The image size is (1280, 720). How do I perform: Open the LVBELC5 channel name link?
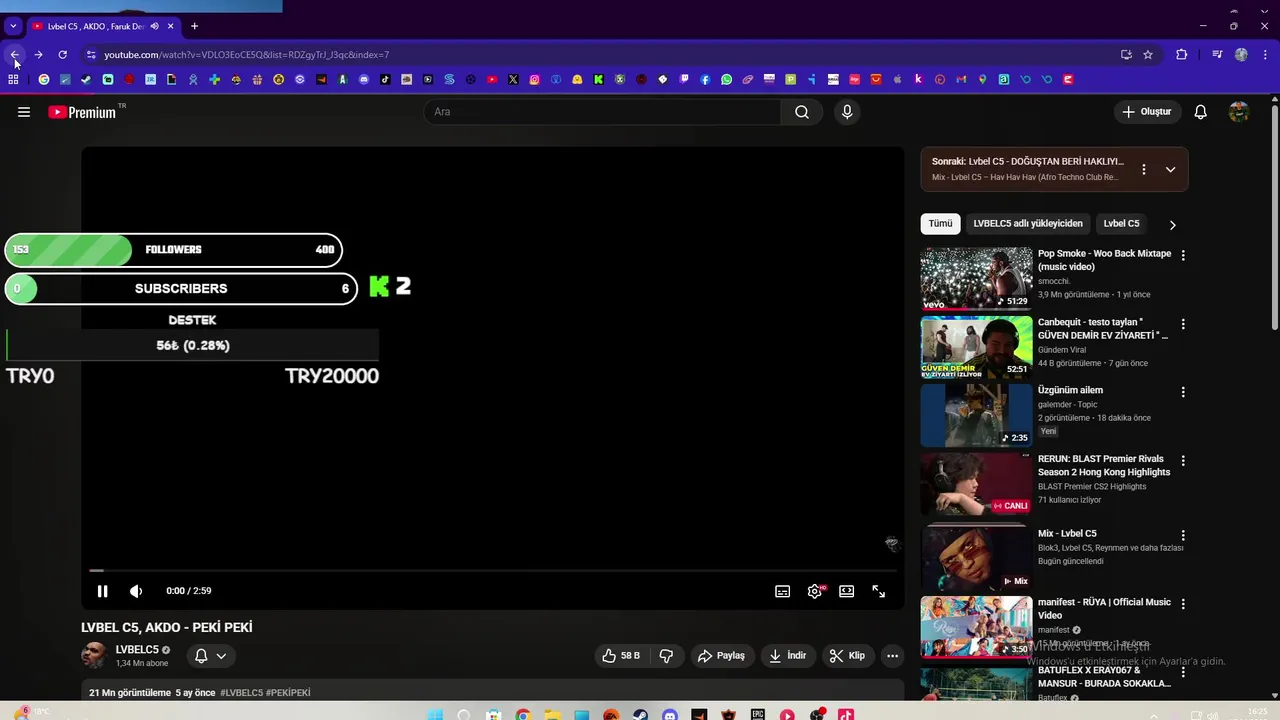(x=137, y=650)
